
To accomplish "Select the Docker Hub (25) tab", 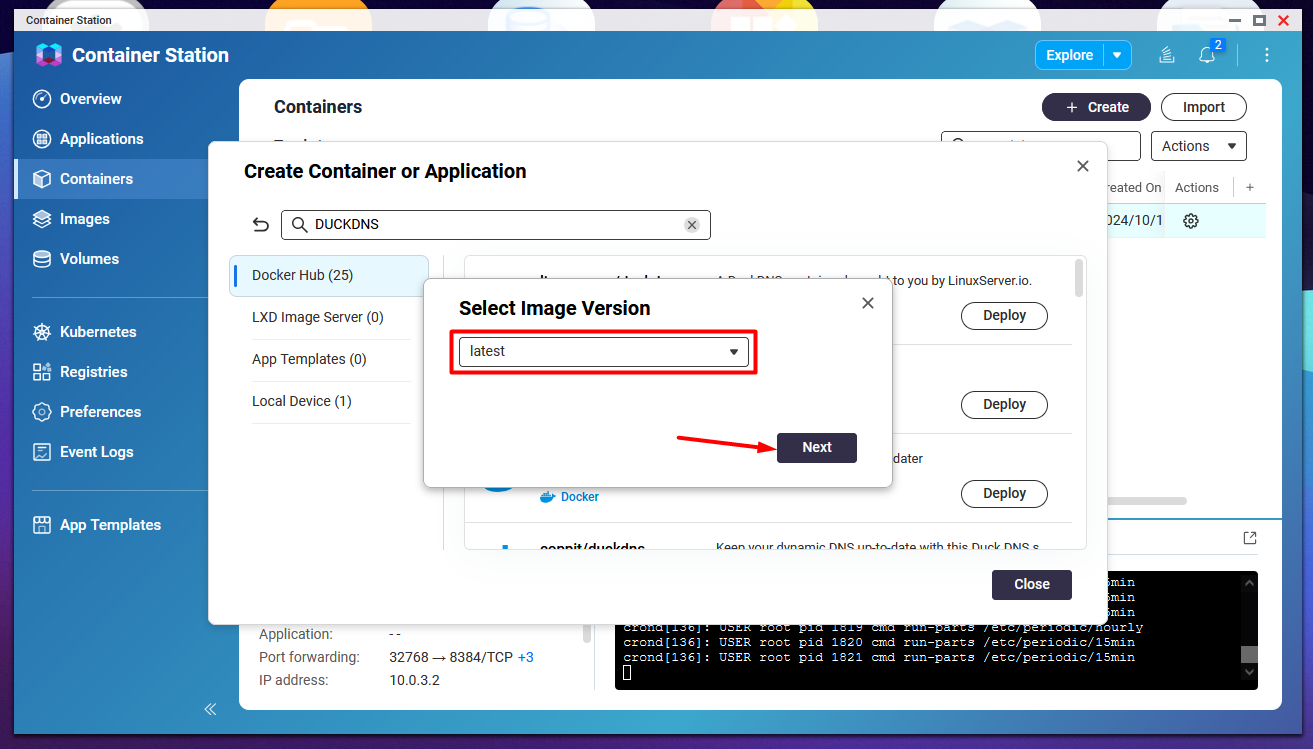I will tap(328, 275).
